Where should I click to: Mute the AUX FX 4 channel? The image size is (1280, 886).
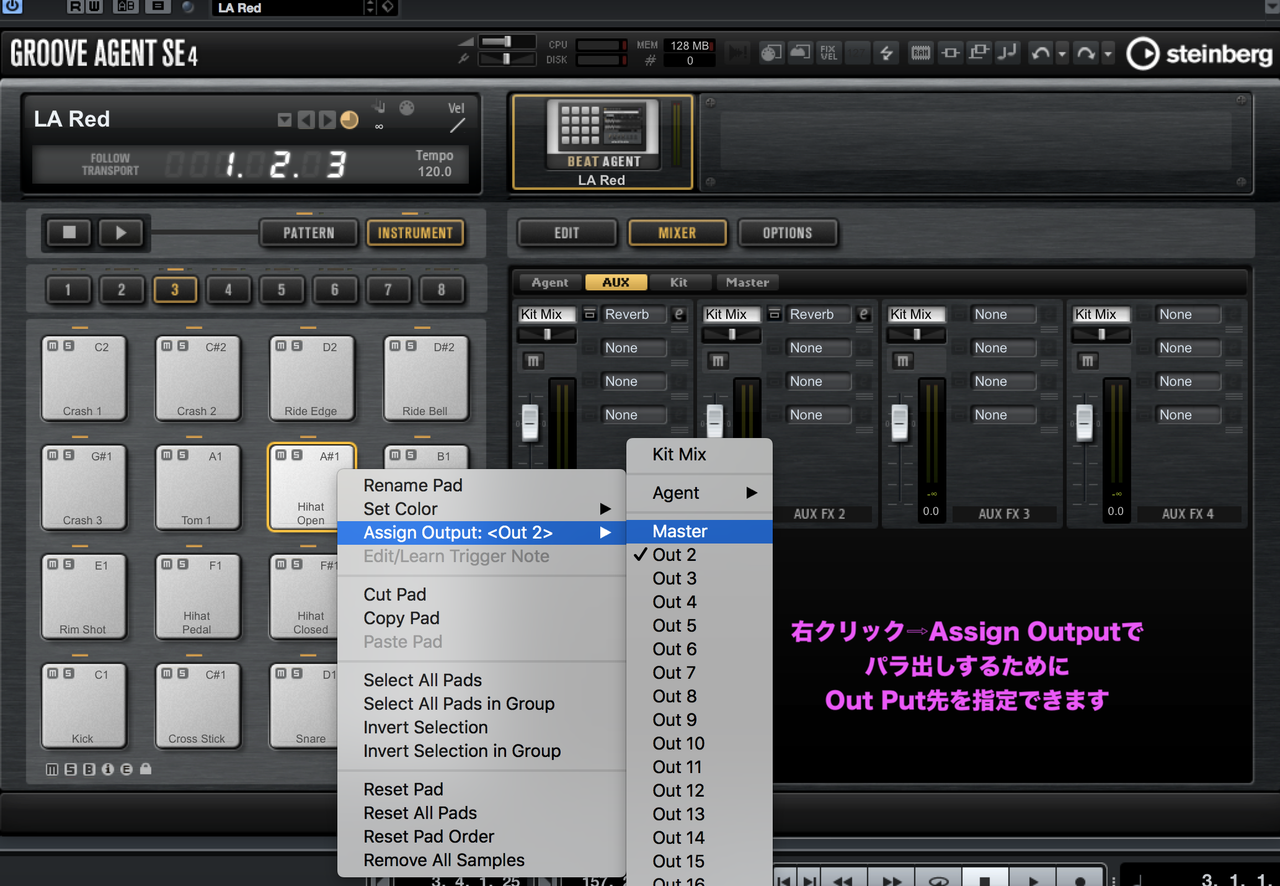point(1087,361)
